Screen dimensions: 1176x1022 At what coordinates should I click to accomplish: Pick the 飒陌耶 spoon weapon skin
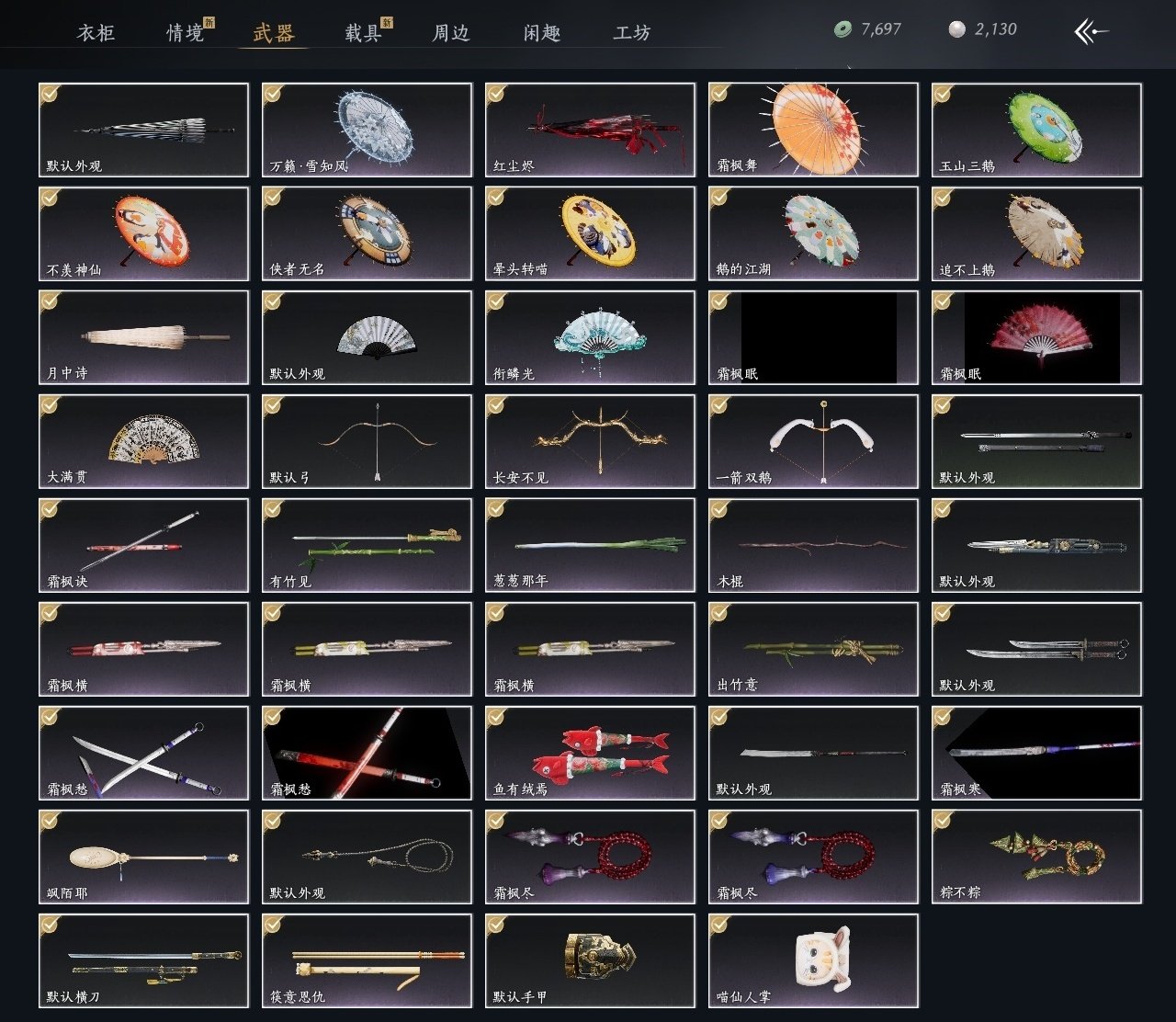click(x=143, y=857)
